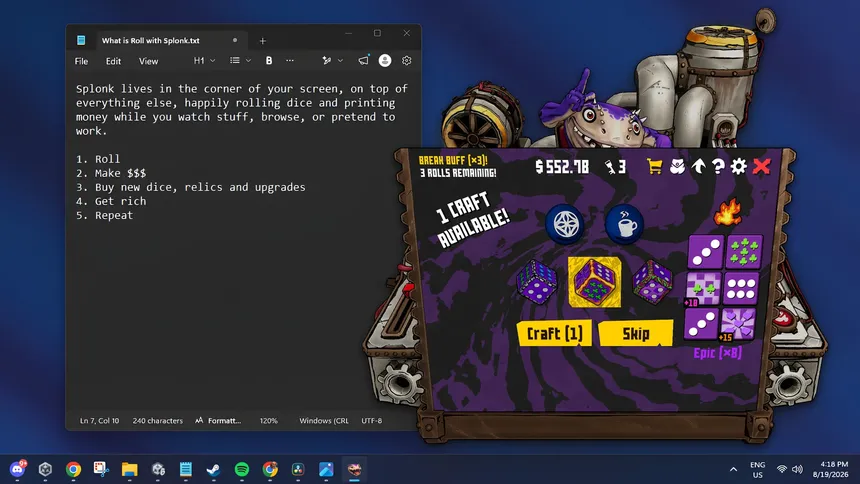860x484 pixels.
Task: Click the line reading 3. Buy new dice, relics and upgrades
Action: (190, 187)
